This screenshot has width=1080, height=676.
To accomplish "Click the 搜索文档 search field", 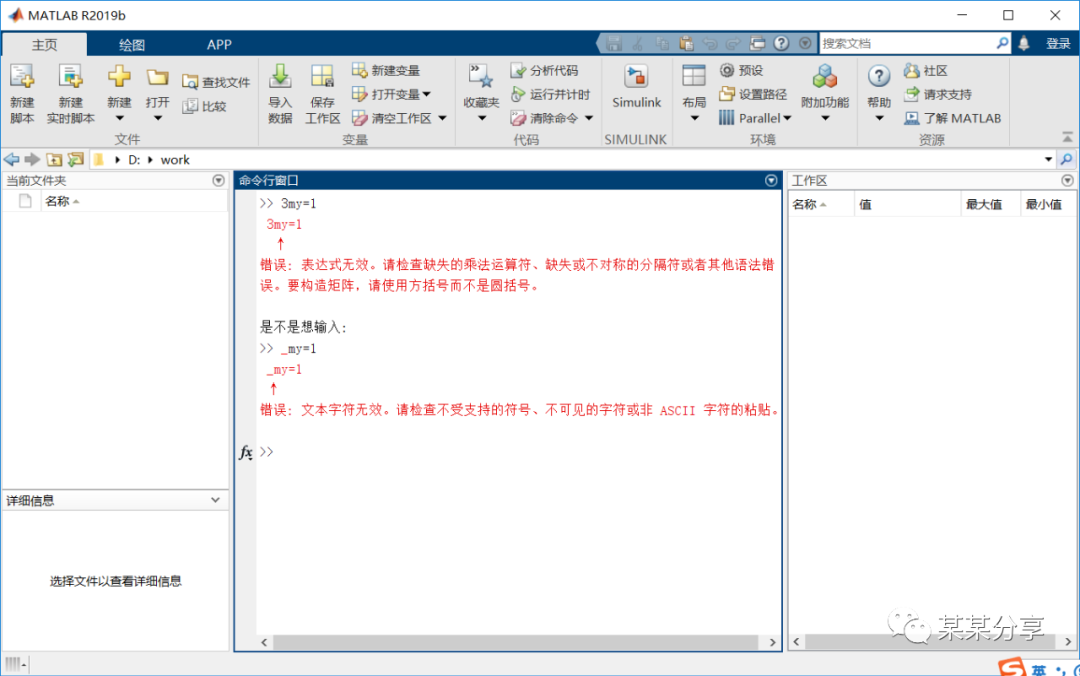I will [x=906, y=43].
